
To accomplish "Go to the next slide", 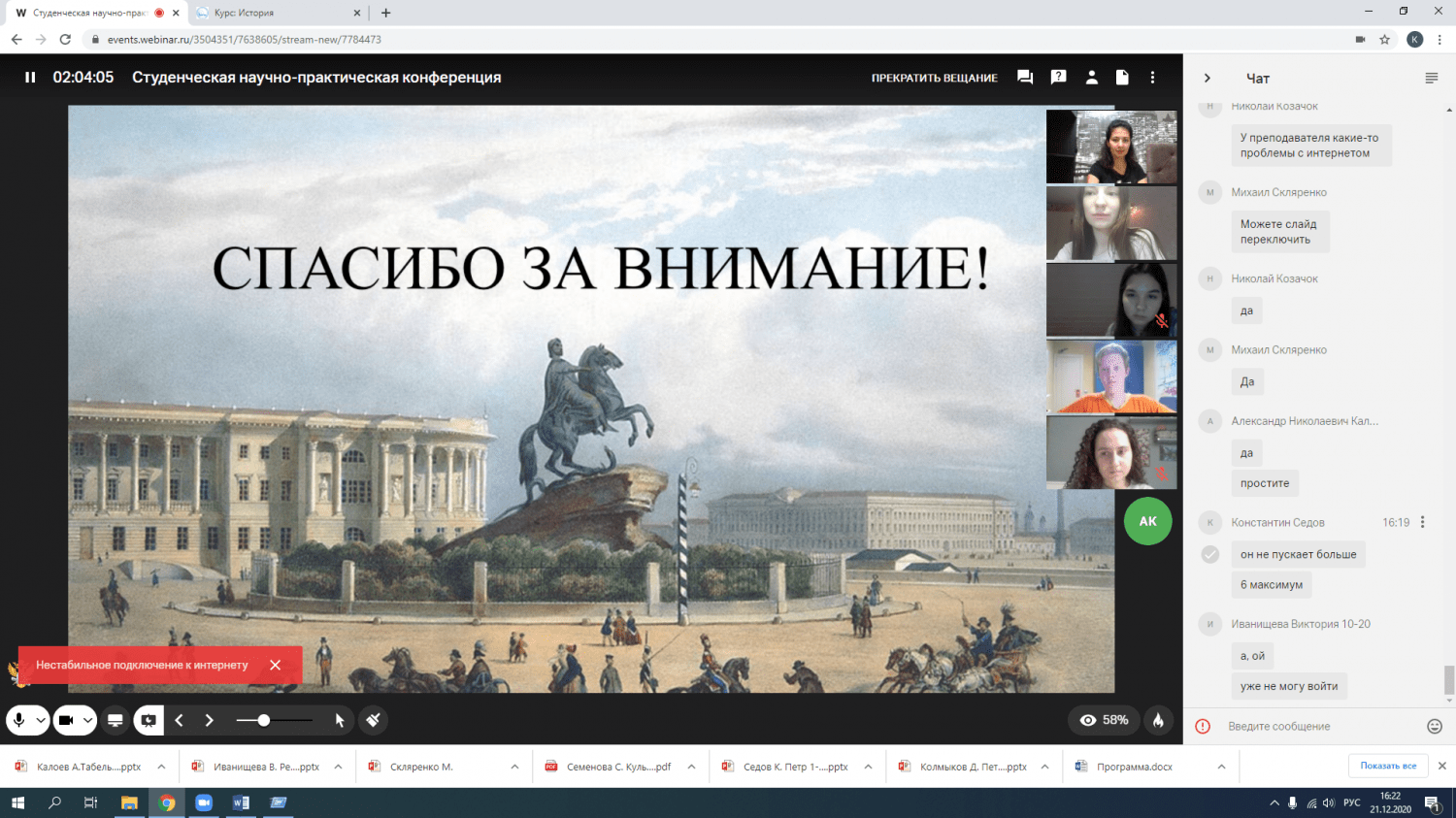I will point(209,720).
